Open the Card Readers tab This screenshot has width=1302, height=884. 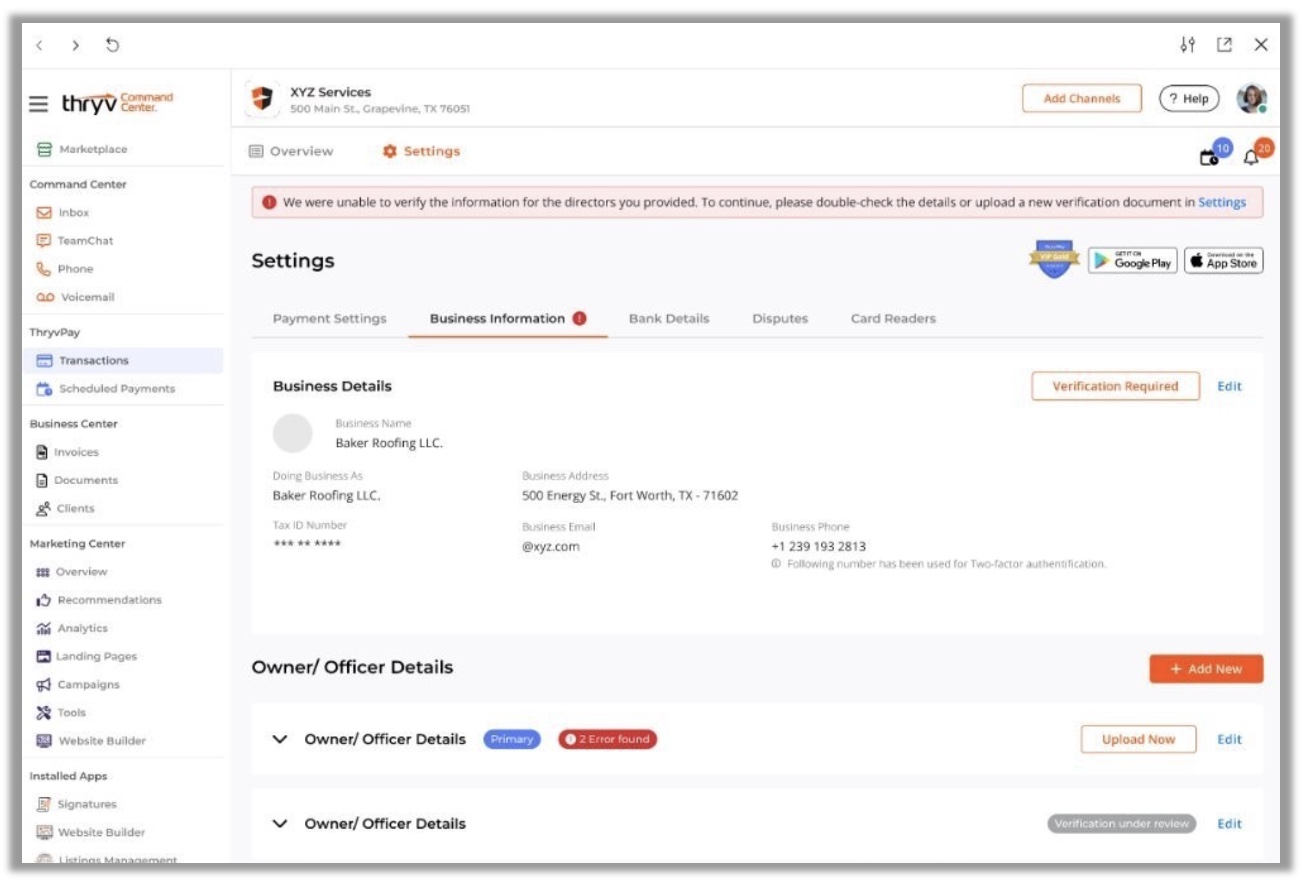pos(893,318)
